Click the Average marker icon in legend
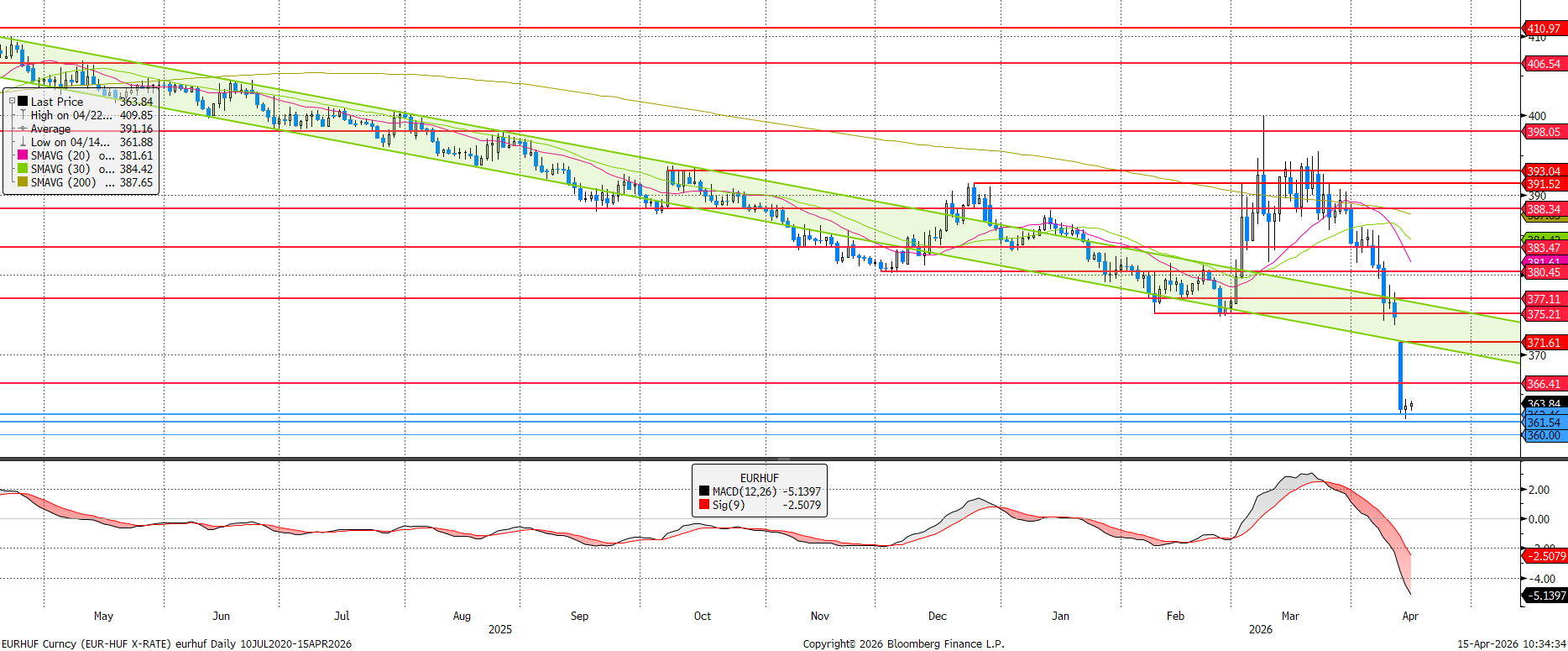The height and width of the screenshot is (651, 1568). (x=23, y=129)
